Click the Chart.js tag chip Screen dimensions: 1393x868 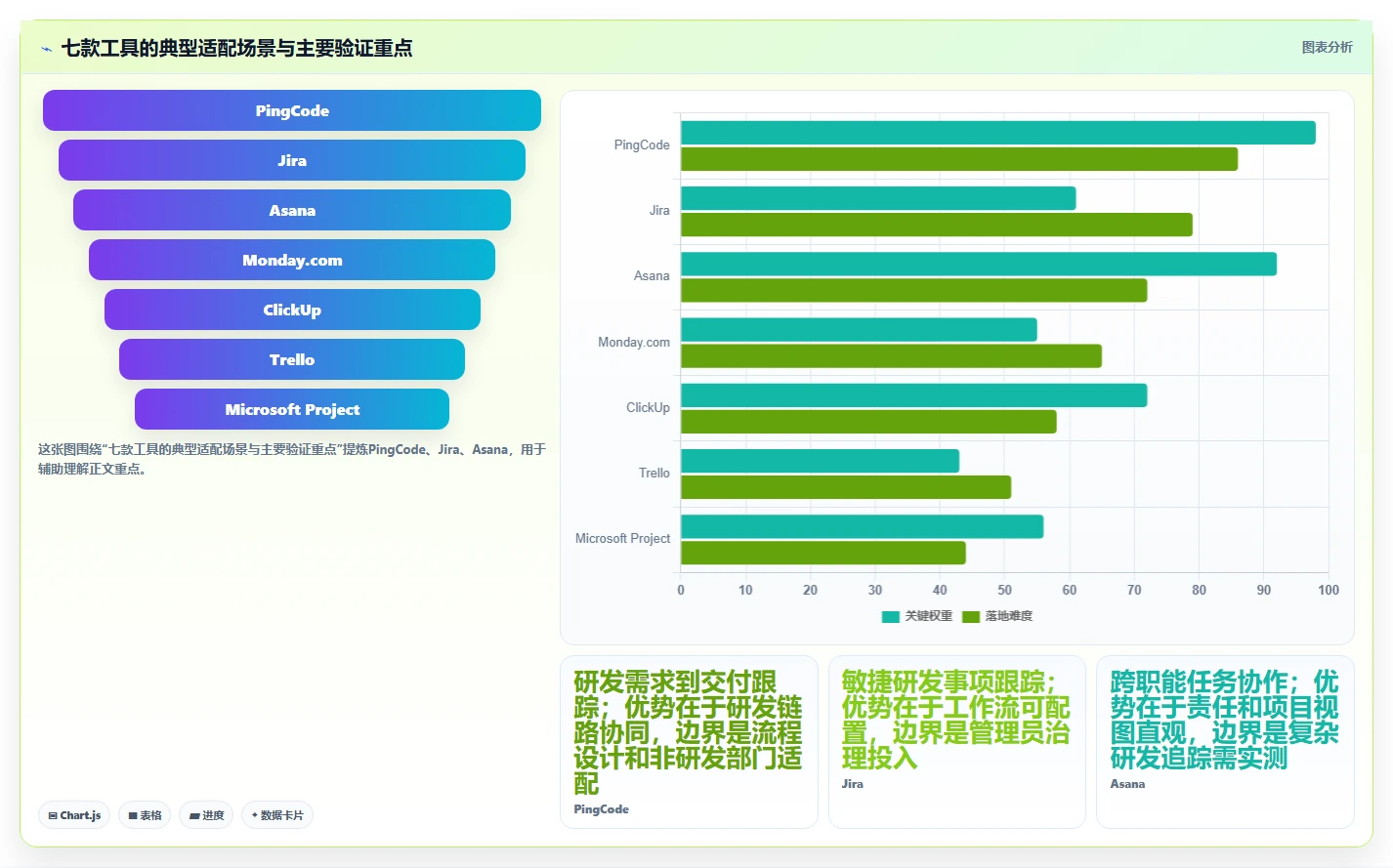(74, 815)
